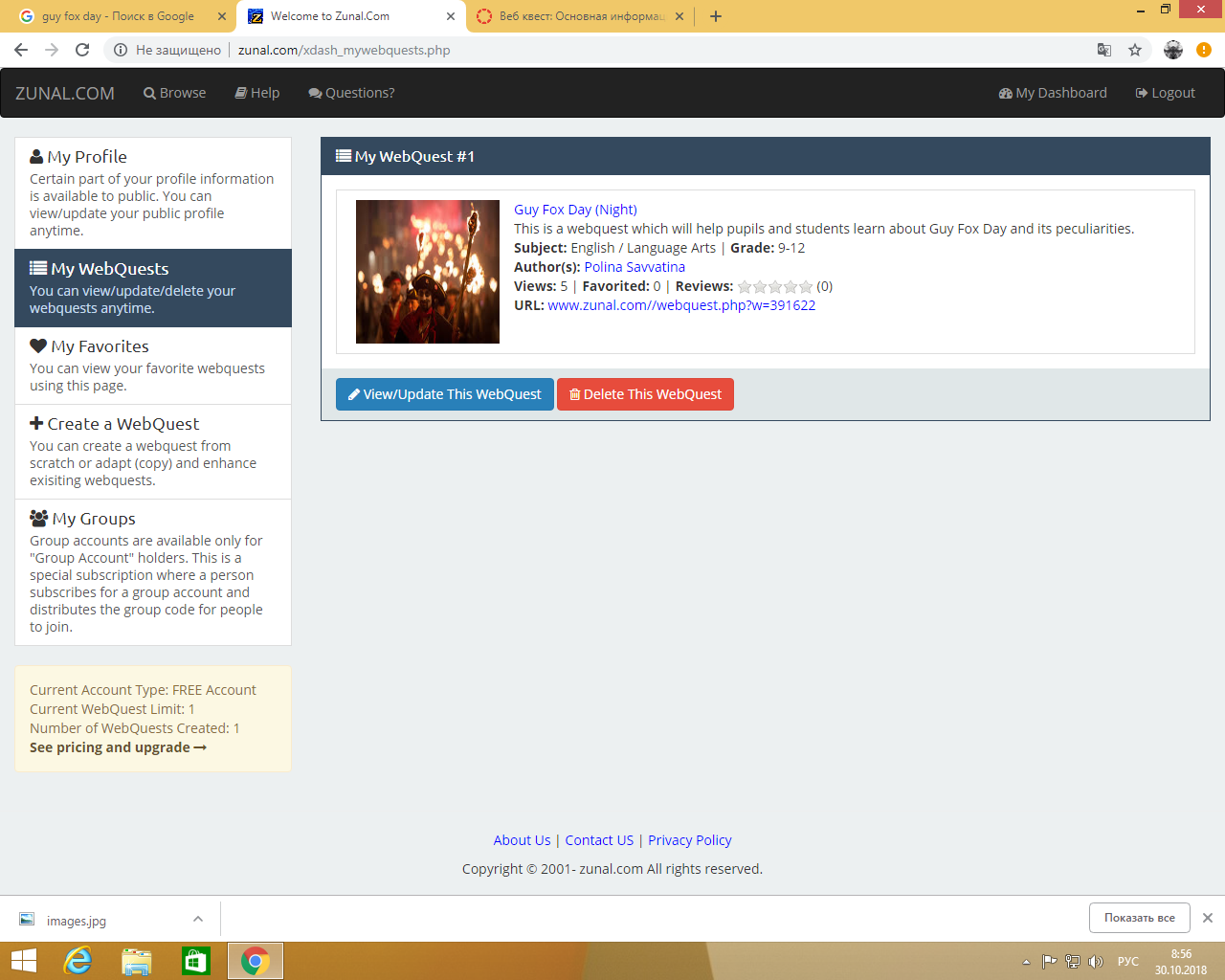Bookmark this page with the star icon
Viewport: 1225px width, 980px height.
pos(1135,50)
